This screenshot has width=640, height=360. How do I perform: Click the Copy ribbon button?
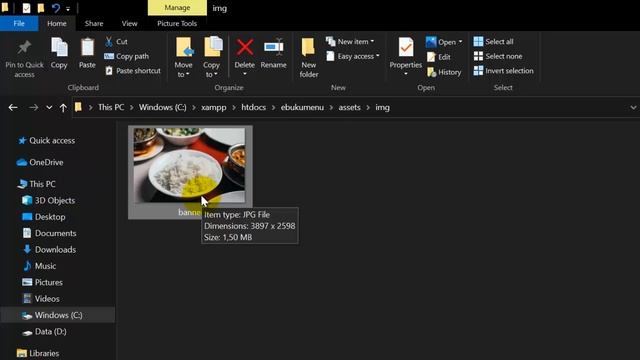(59, 53)
